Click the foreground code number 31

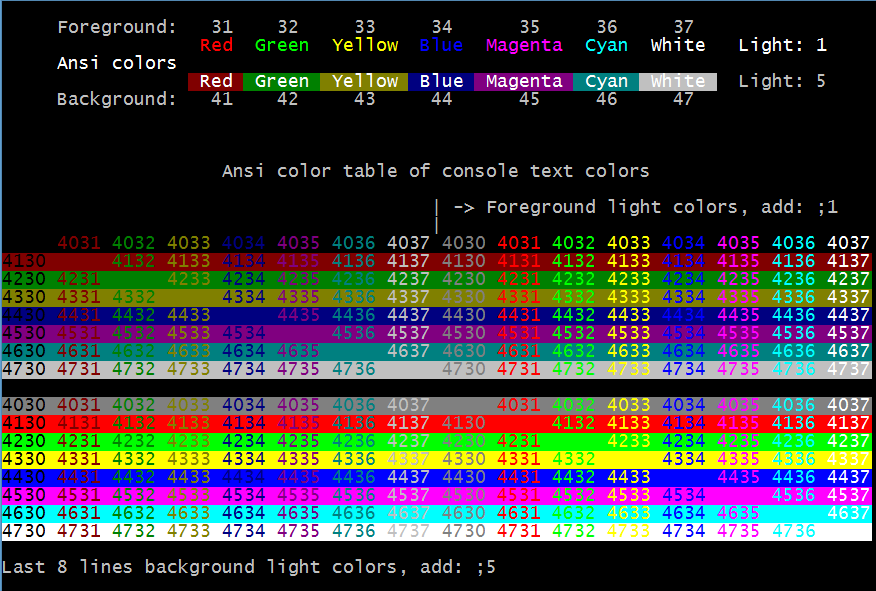pyautogui.click(x=222, y=27)
